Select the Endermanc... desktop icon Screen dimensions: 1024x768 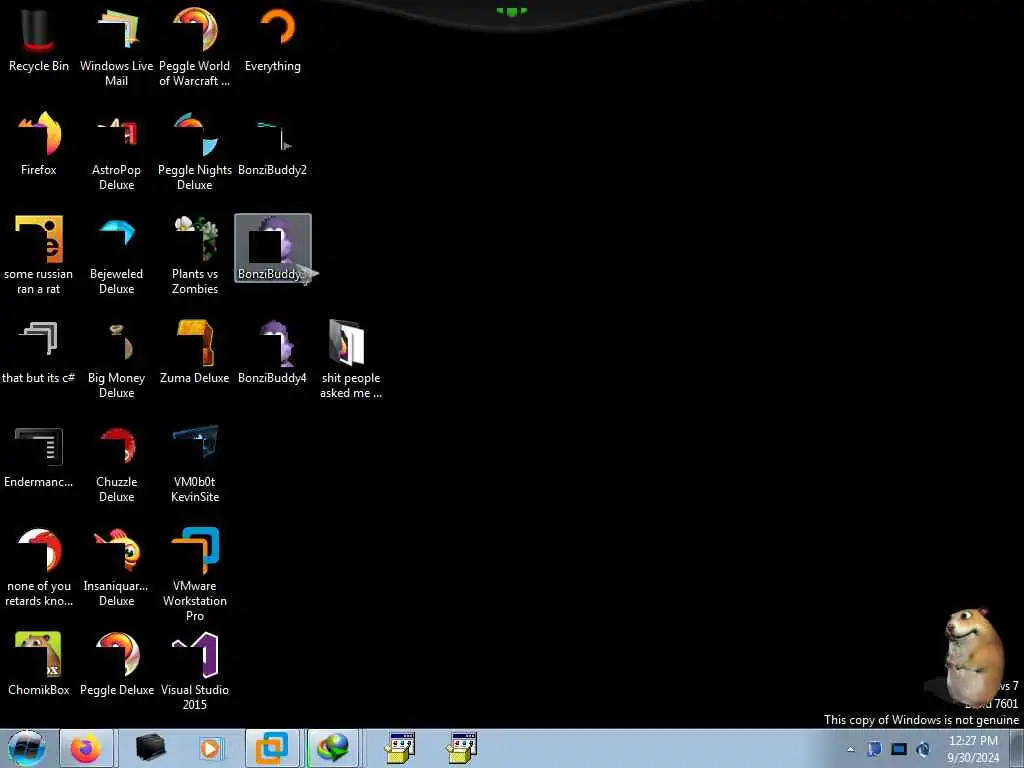pyautogui.click(x=39, y=456)
